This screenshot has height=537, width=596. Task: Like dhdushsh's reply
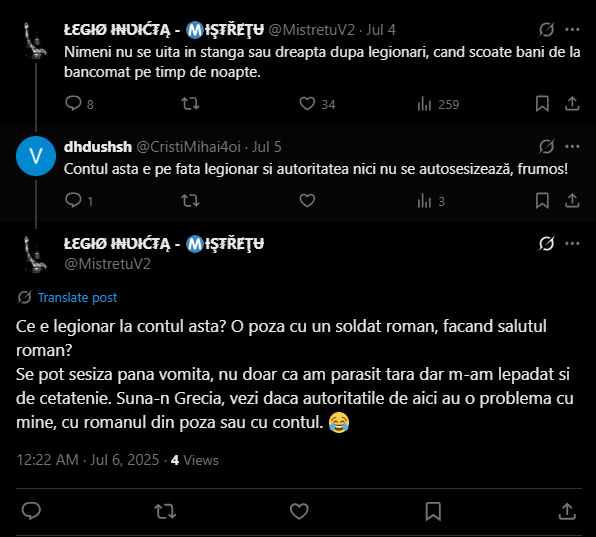(x=307, y=200)
